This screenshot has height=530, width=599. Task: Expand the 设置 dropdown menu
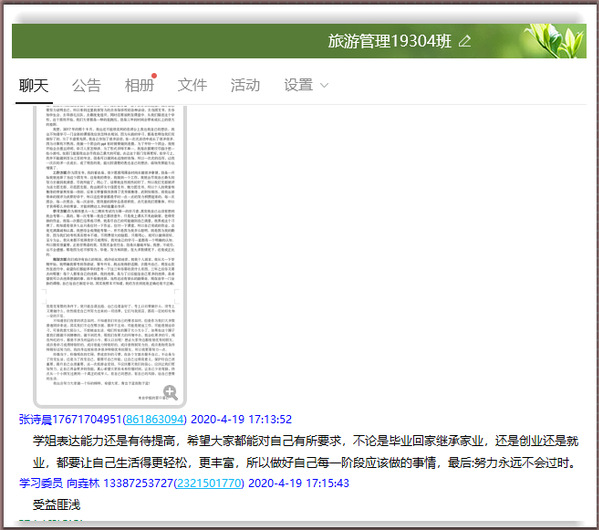(306, 85)
